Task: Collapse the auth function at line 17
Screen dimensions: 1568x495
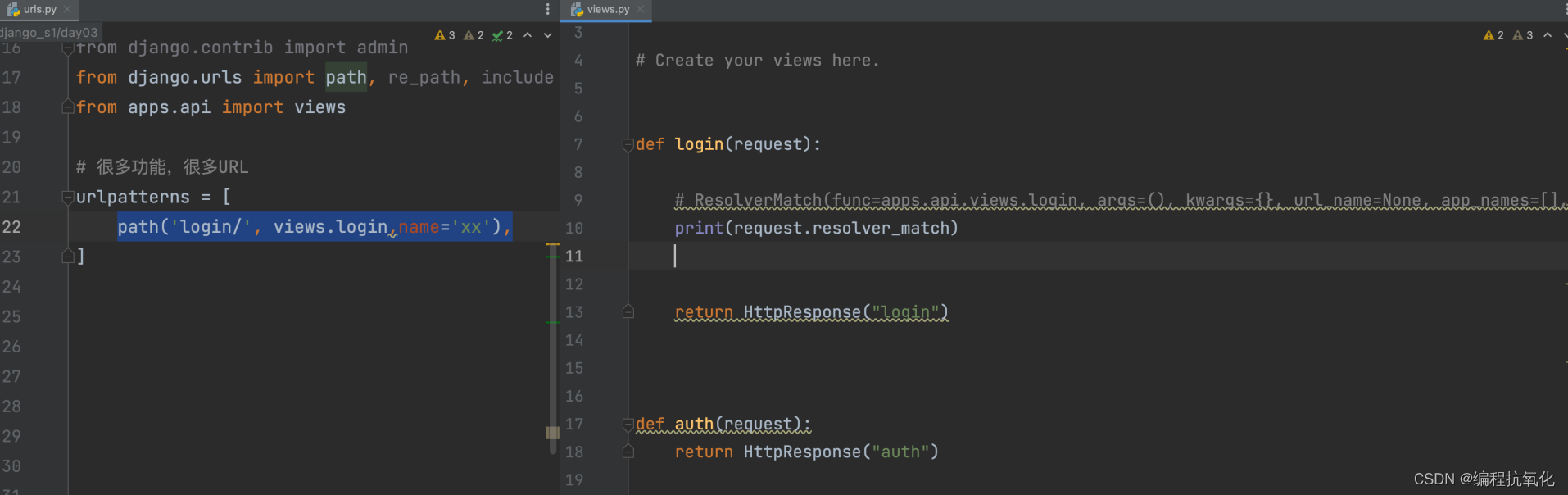Action: coord(628,425)
